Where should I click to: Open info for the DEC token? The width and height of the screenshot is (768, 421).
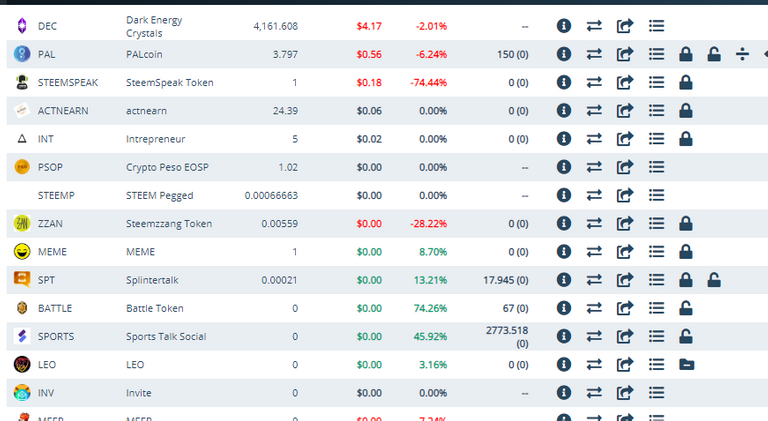point(564,25)
